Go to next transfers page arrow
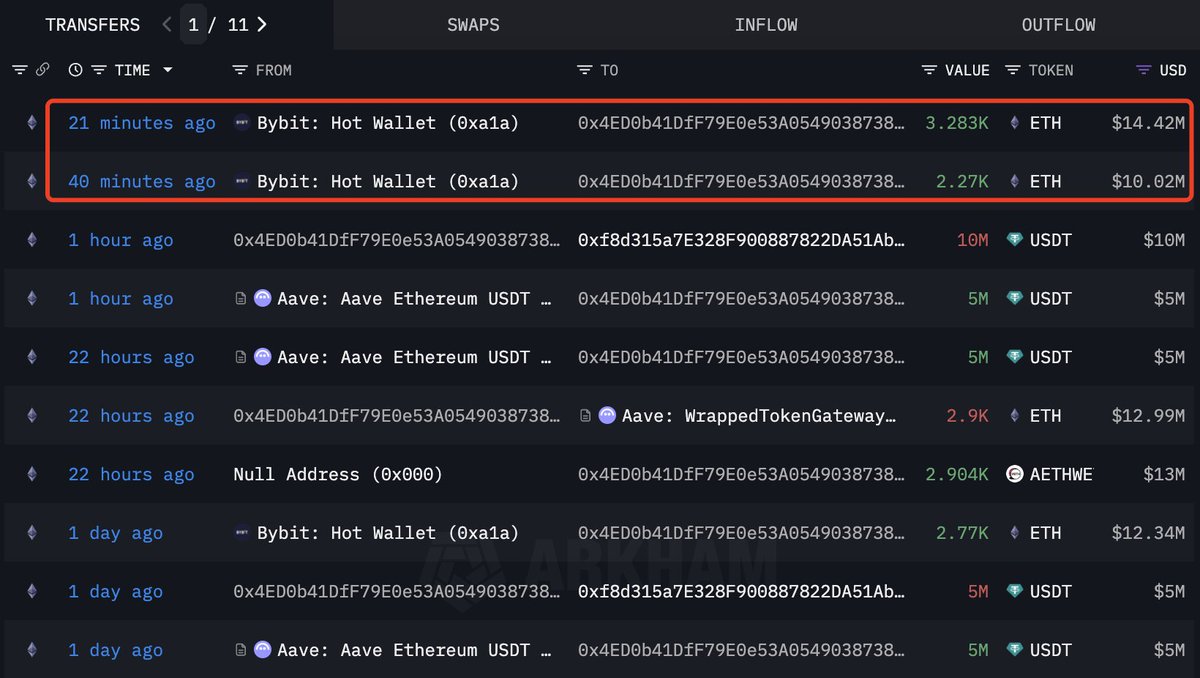Viewport: 1200px width, 678px height. (262, 25)
